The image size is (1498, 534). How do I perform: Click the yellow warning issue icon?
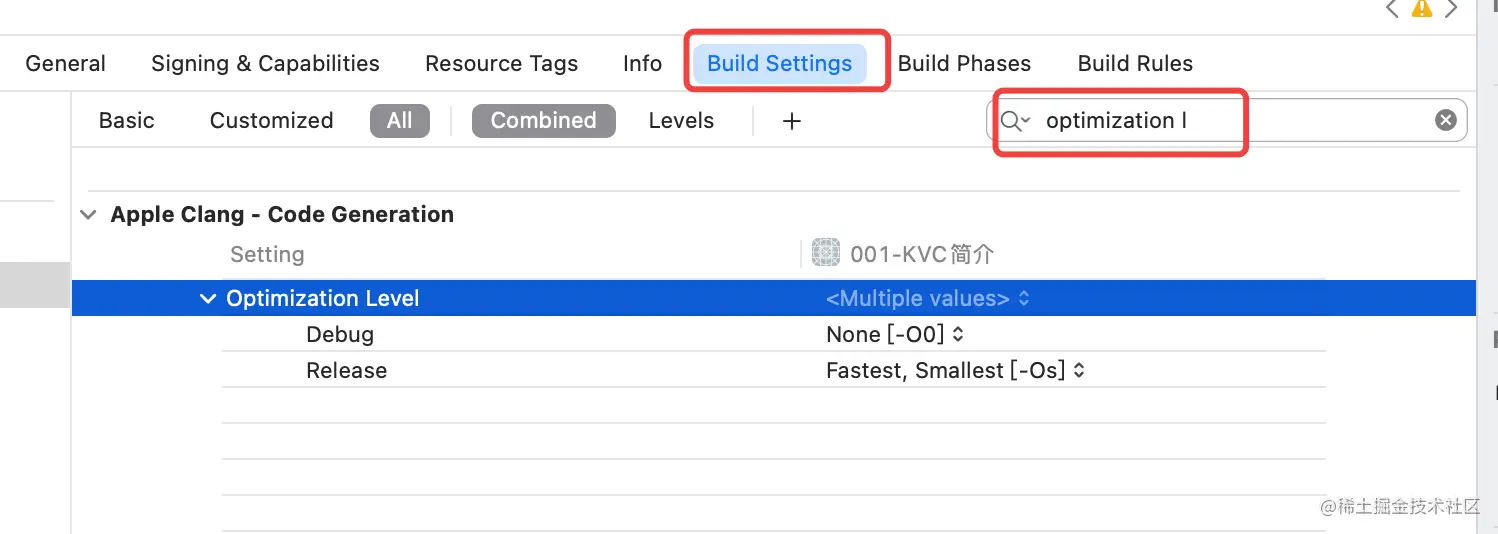click(x=1421, y=8)
